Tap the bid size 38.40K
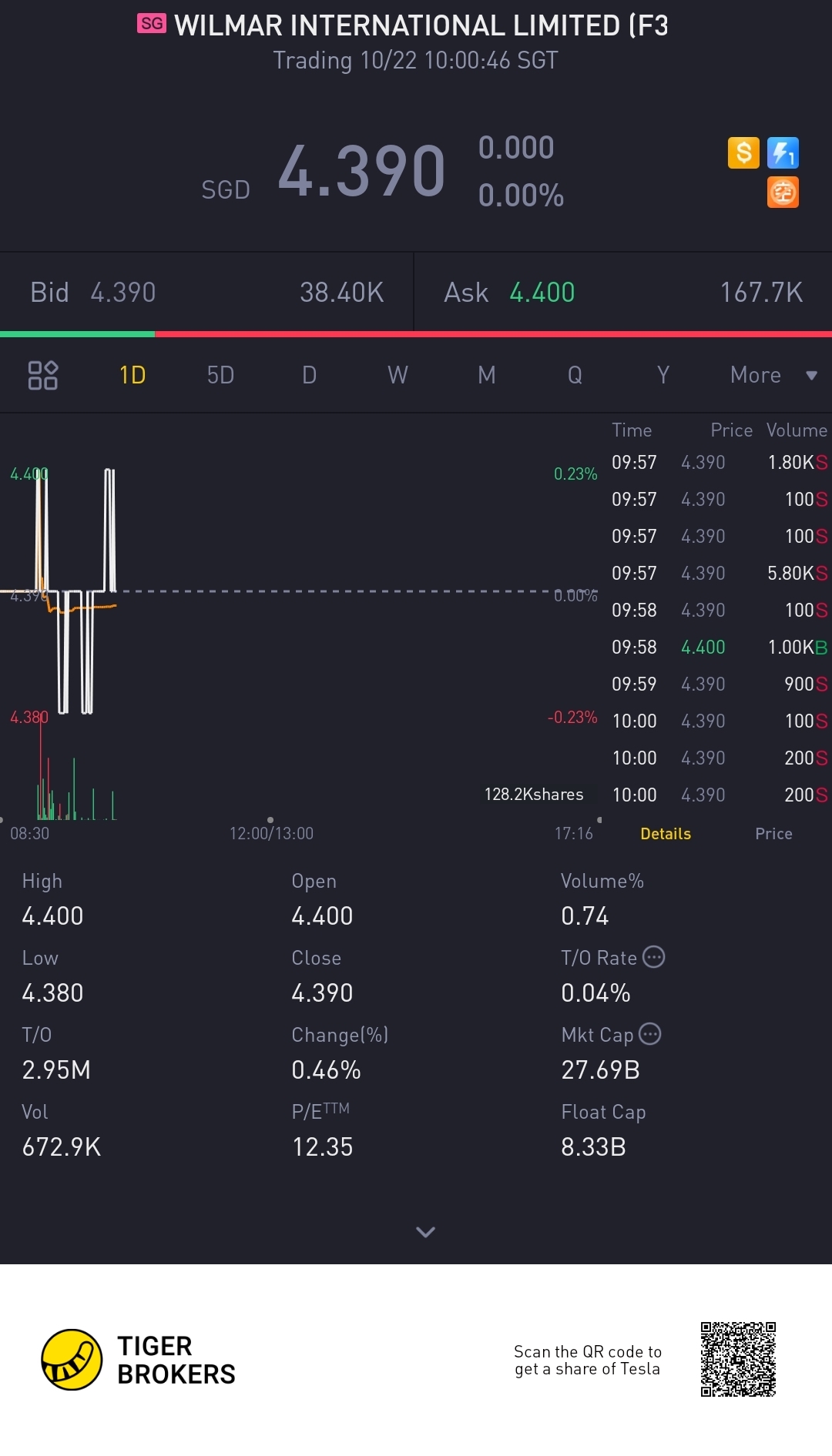This screenshot has width=832, height=1456. point(342,293)
